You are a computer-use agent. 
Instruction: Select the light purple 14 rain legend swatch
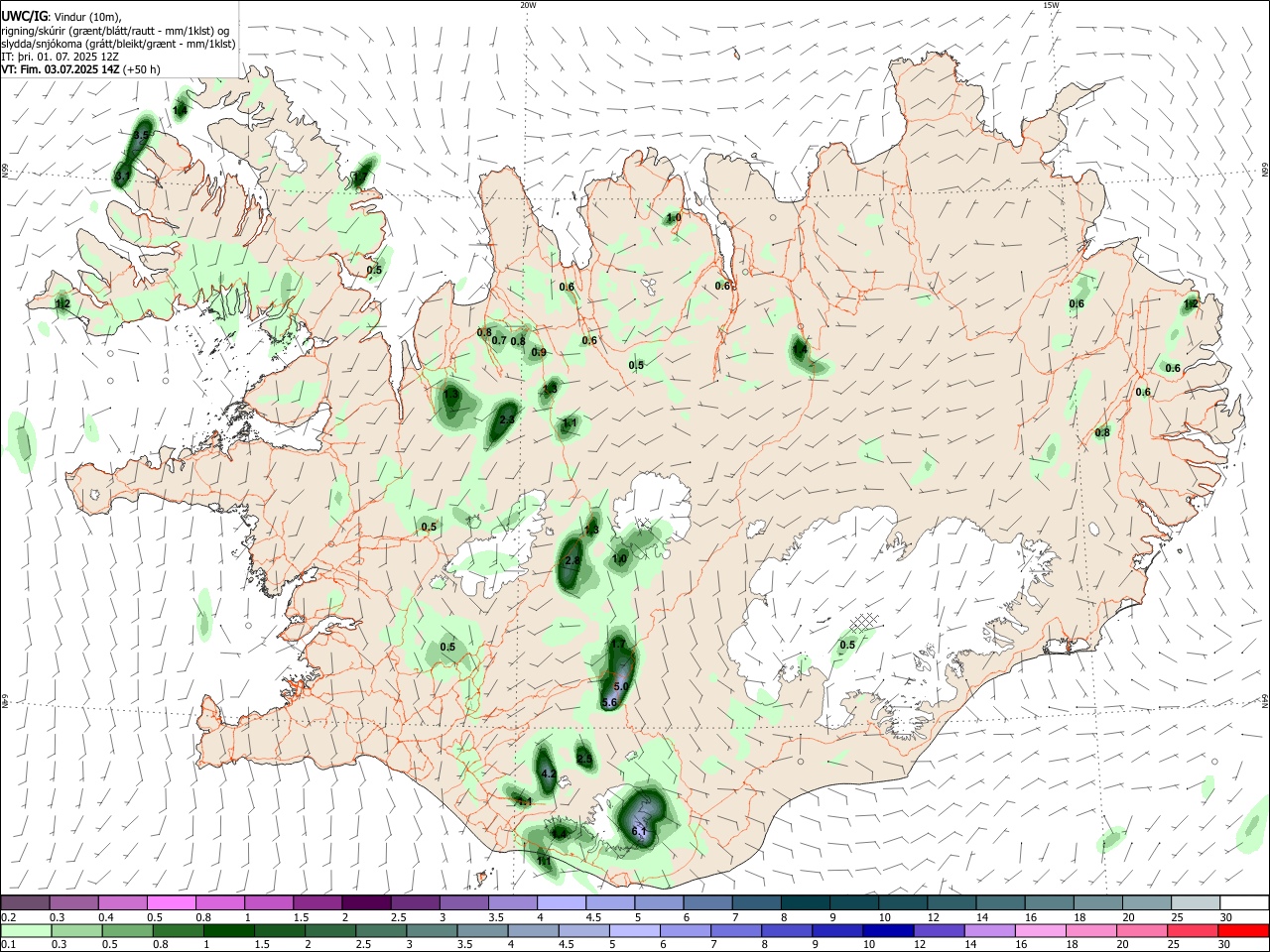tap(989, 930)
